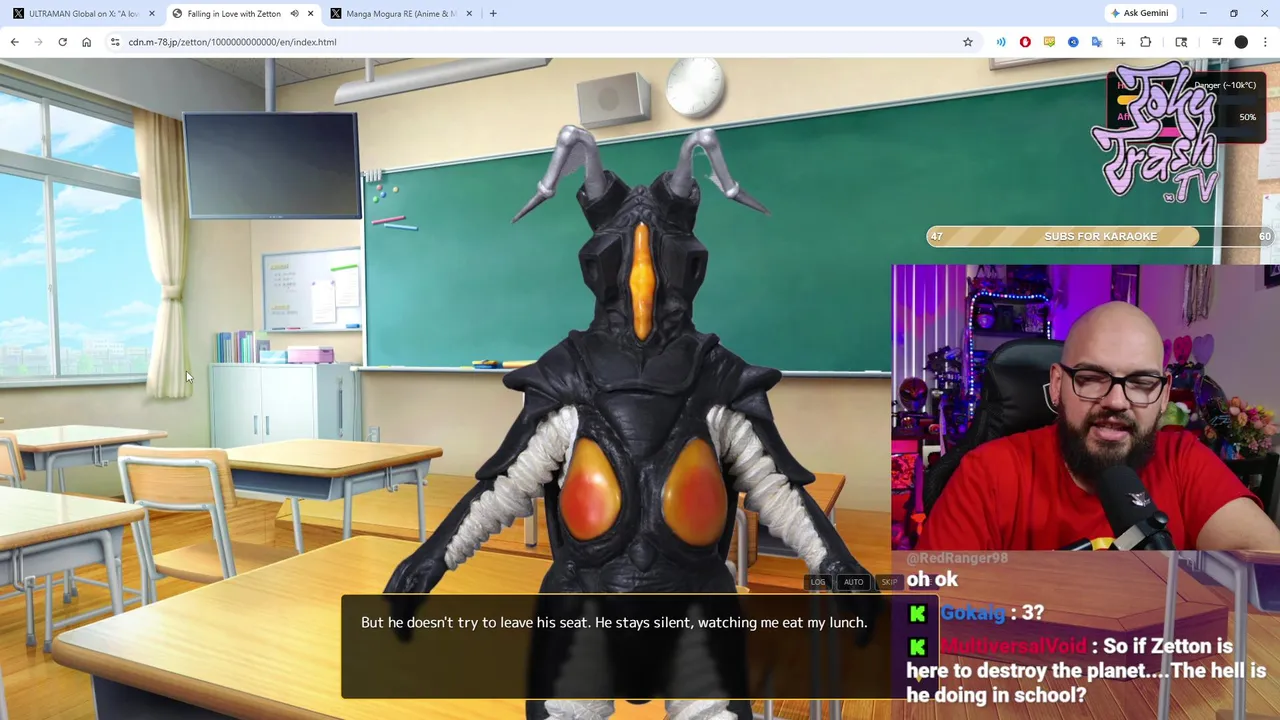
Task: Open the blue circular extension icon
Action: pos(1073,42)
